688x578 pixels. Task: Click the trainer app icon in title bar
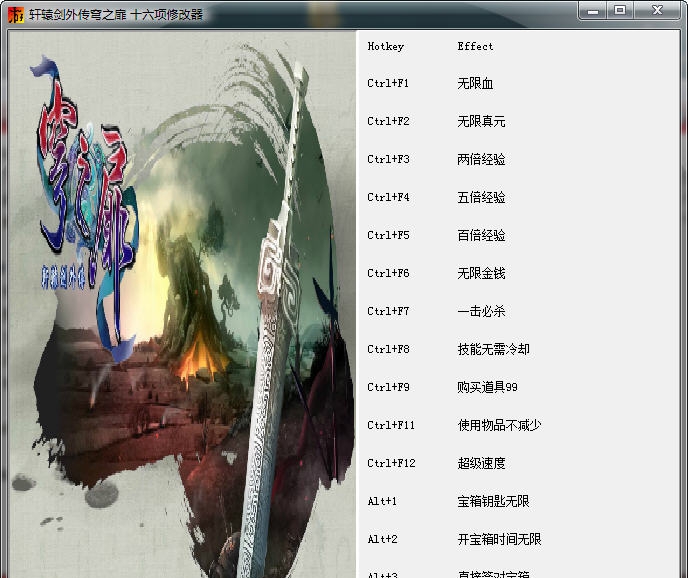pyautogui.click(x=16, y=15)
